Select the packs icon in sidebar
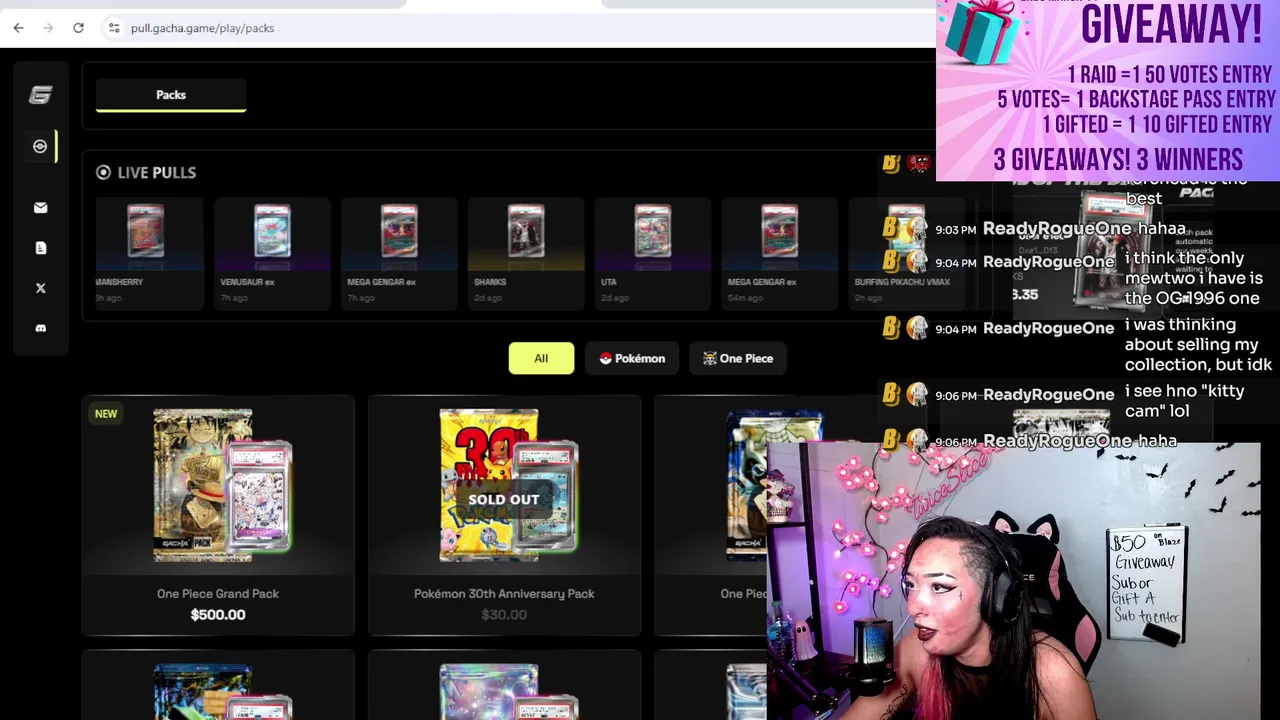Screen dimensions: 1280x720 tap(40, 146)
